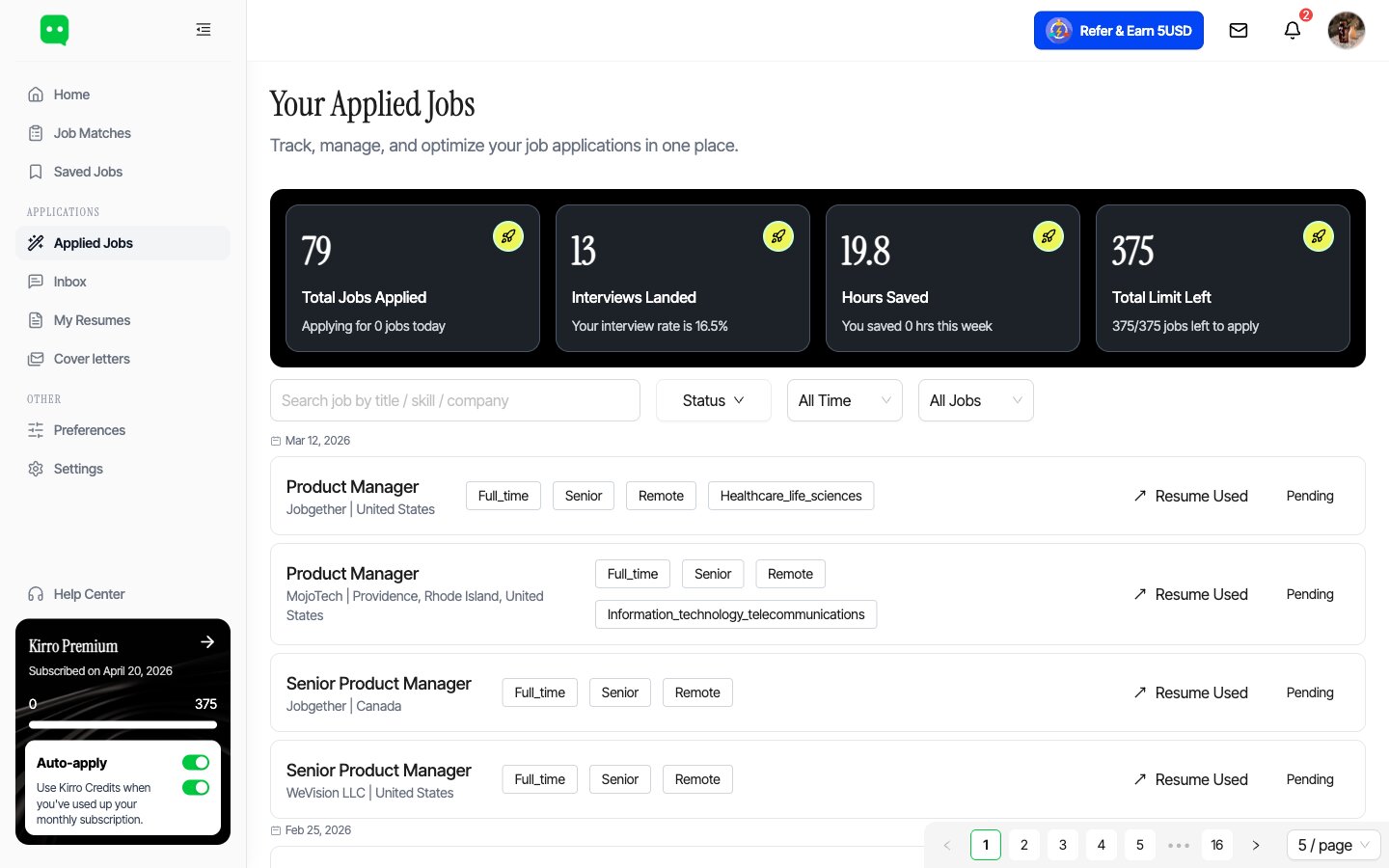Click the Applied Jobs wand icon
The width and height of the screenshot is (1389, 868).
click(36, 243)
